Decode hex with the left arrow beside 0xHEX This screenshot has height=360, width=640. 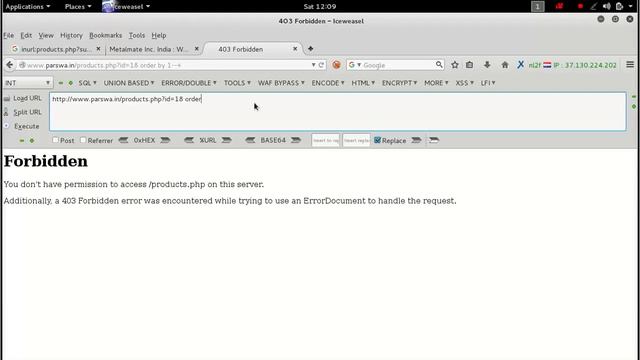click(123, 140)
